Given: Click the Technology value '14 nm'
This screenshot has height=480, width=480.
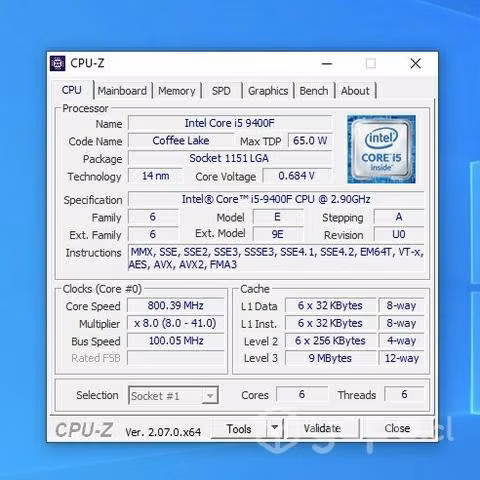Looking at the screenshot, I should pyautogui.click(x=155, y=176).
